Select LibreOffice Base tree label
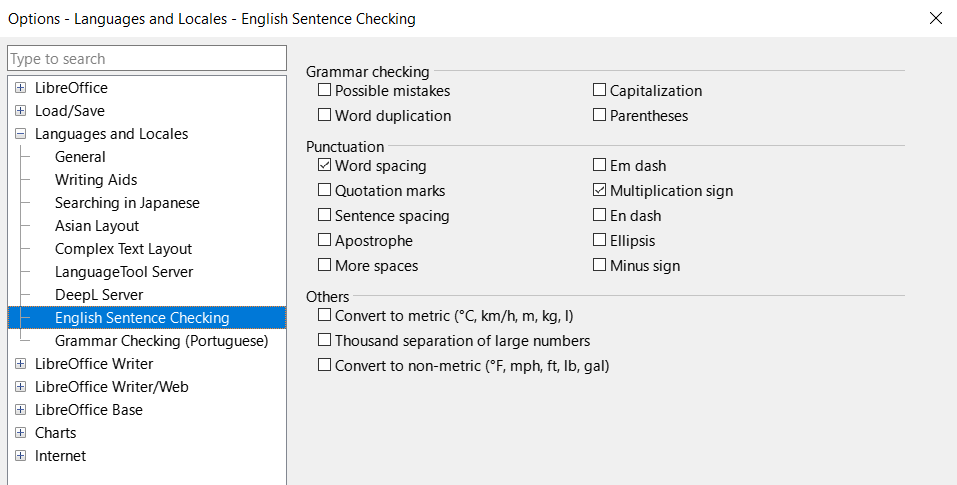The image size is (957, 485). [x=88, y=409]
